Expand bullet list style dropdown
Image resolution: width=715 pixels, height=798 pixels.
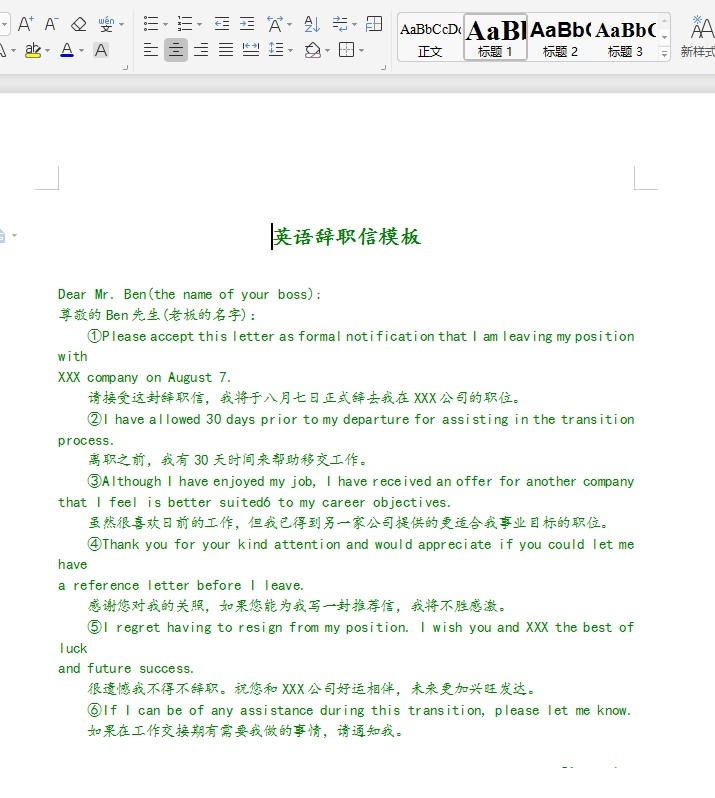(x=165, y=24)
